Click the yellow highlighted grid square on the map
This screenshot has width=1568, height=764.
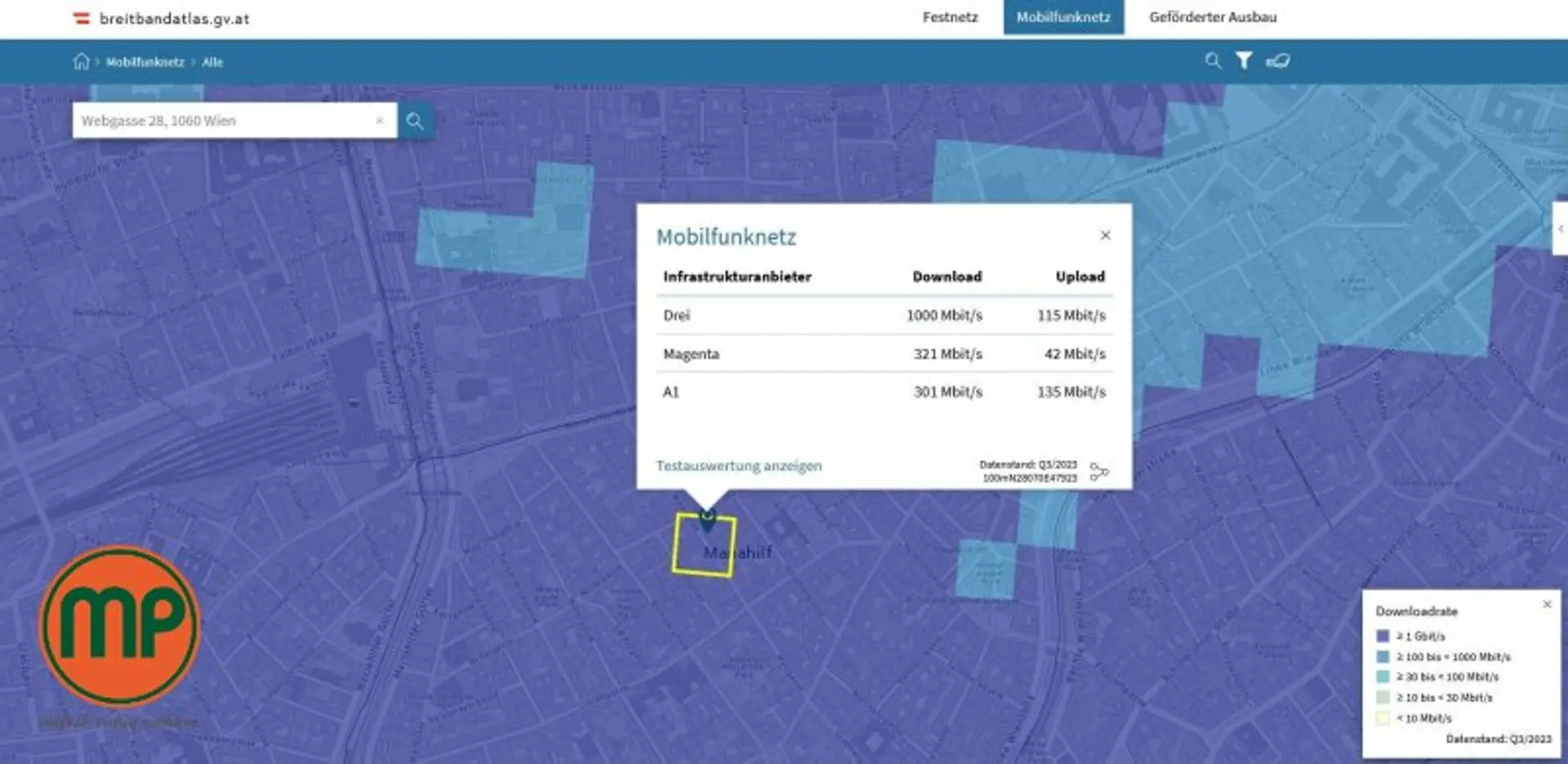[704, 545]
